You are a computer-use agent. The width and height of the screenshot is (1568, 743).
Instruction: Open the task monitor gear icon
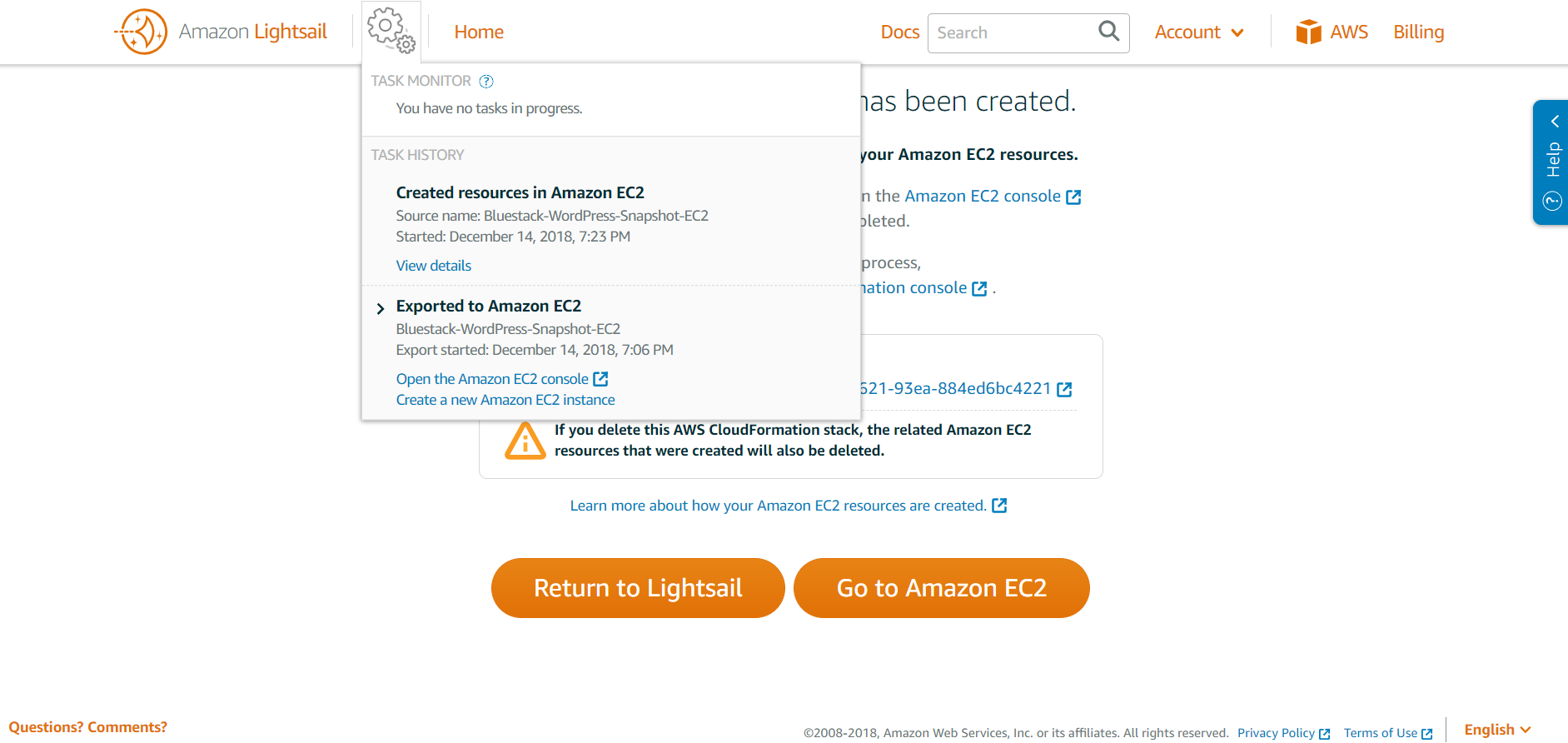[x=391, y=31]
